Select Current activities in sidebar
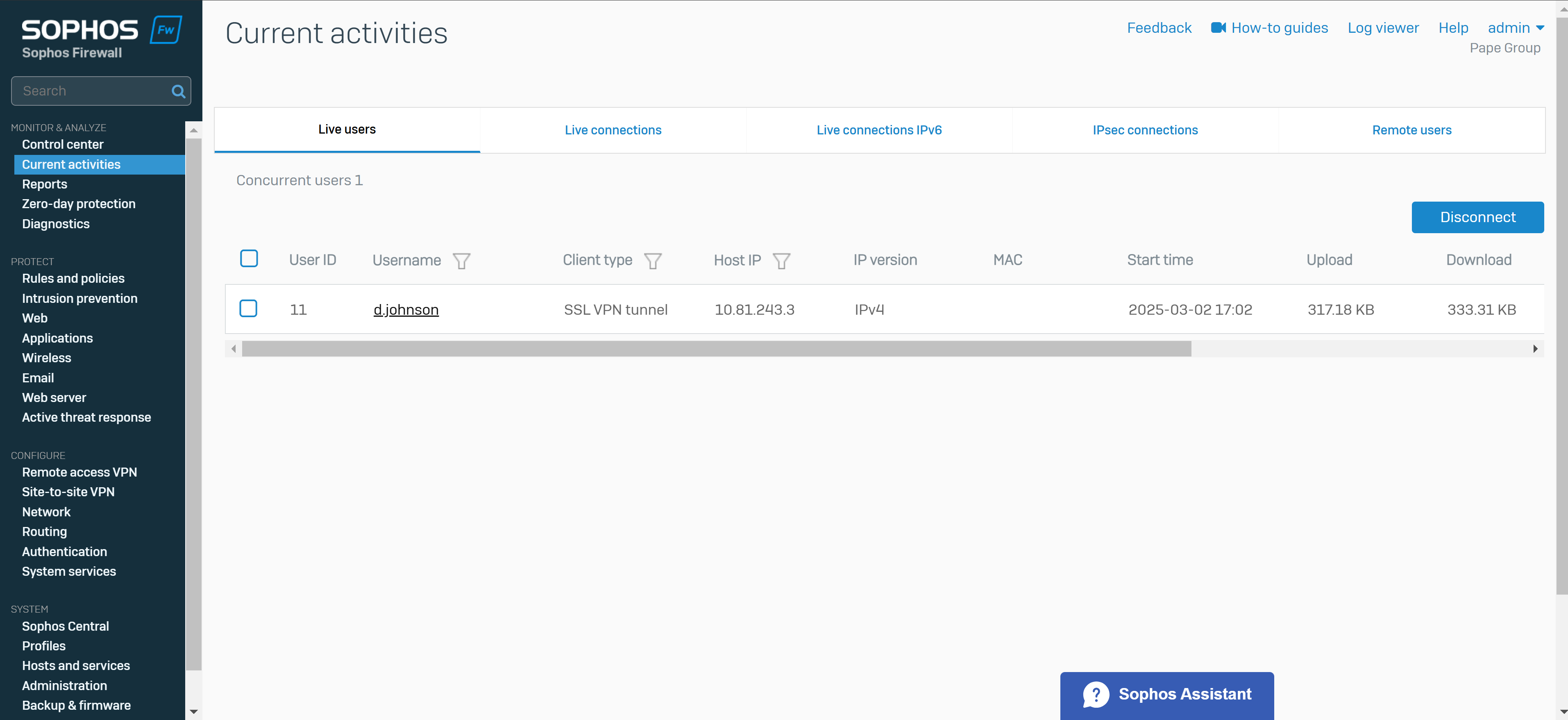This screenshot has height=720, width=1568. click(99, 164)
